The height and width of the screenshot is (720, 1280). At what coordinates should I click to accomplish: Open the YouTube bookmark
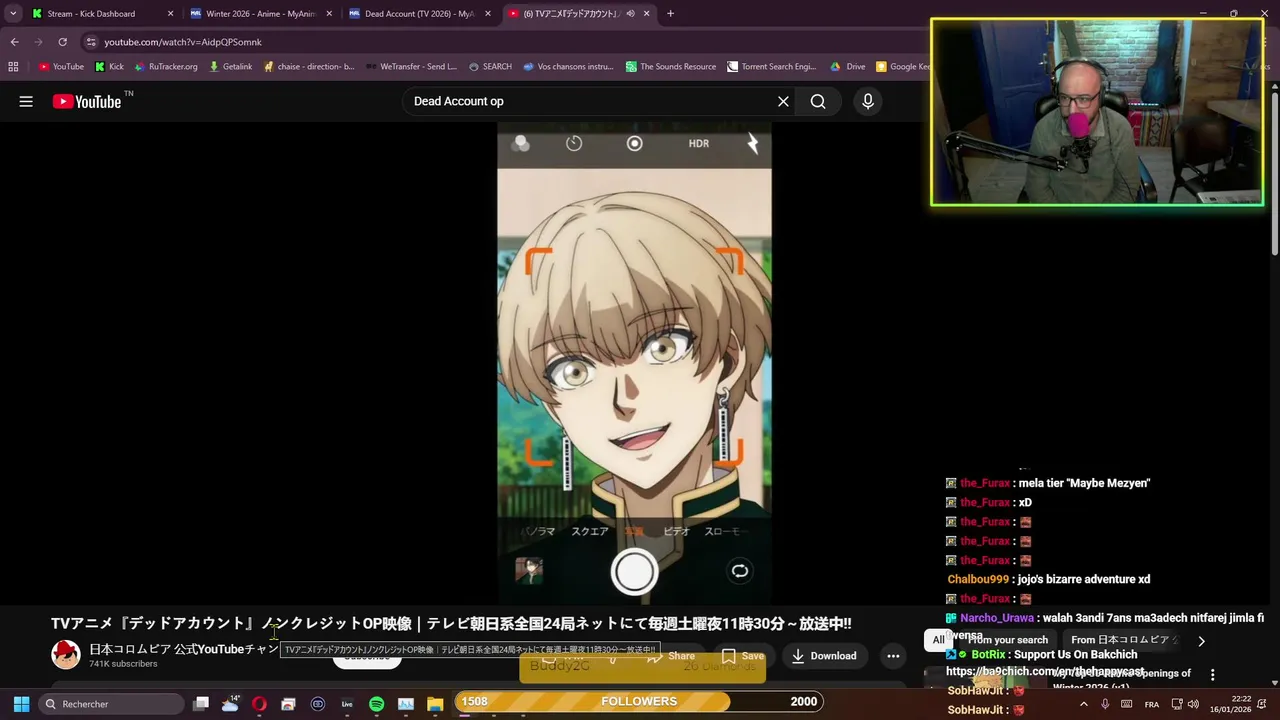[61, 67]
